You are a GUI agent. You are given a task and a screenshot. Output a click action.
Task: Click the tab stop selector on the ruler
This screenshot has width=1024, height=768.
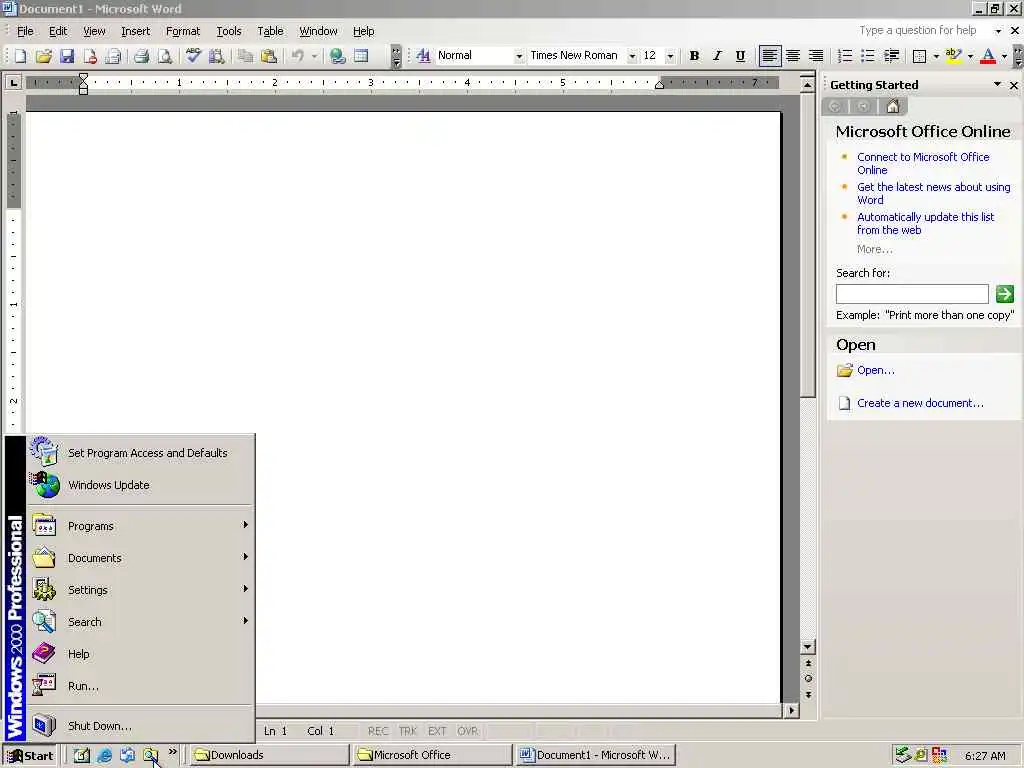(x=13, y=82)
